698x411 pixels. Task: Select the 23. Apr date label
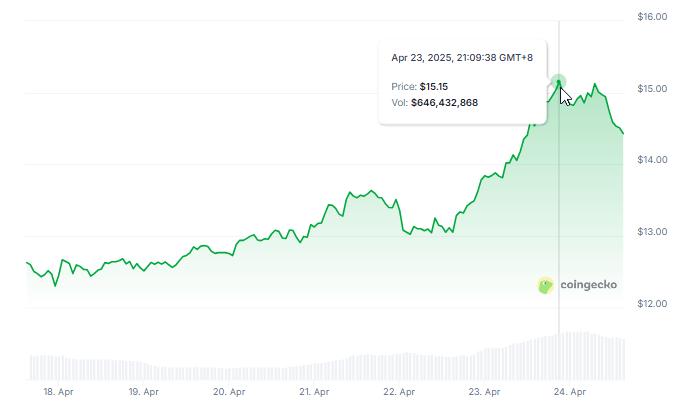[x=484, y=392]
